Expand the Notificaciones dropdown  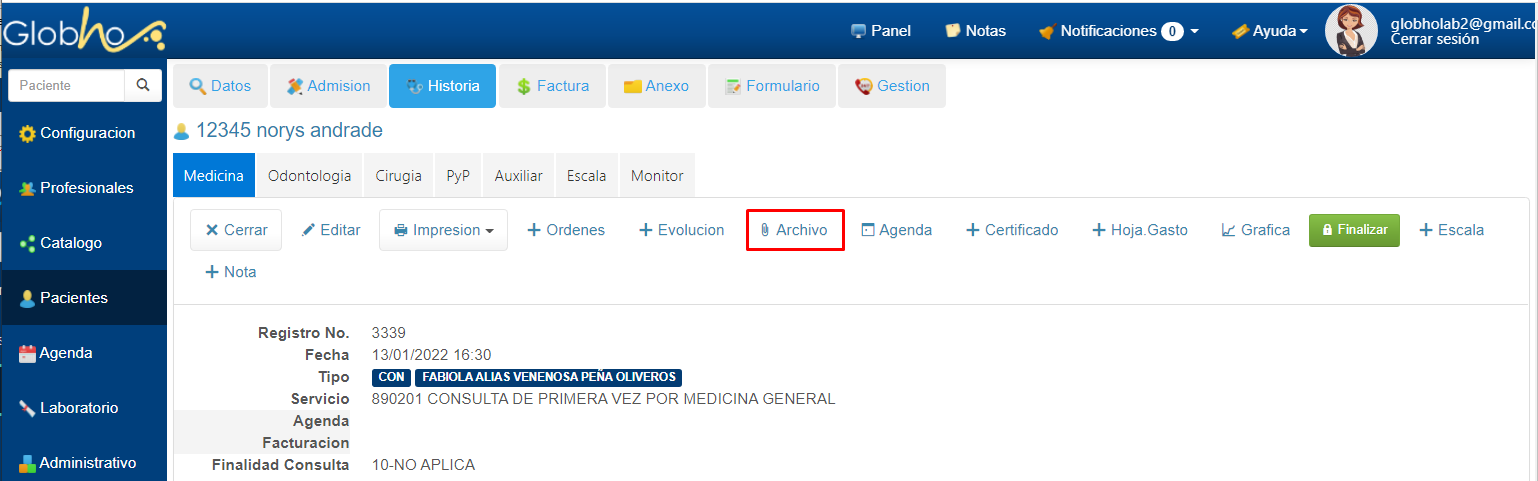click(x=1118, y=31)
